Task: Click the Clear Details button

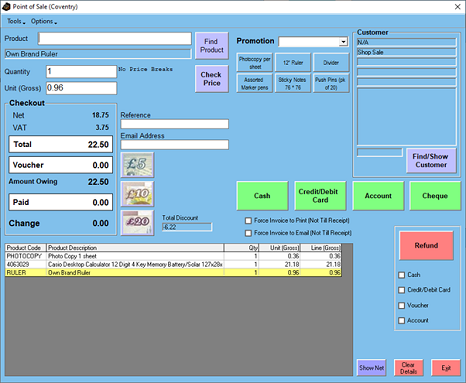Action: [x=409, y=368]
